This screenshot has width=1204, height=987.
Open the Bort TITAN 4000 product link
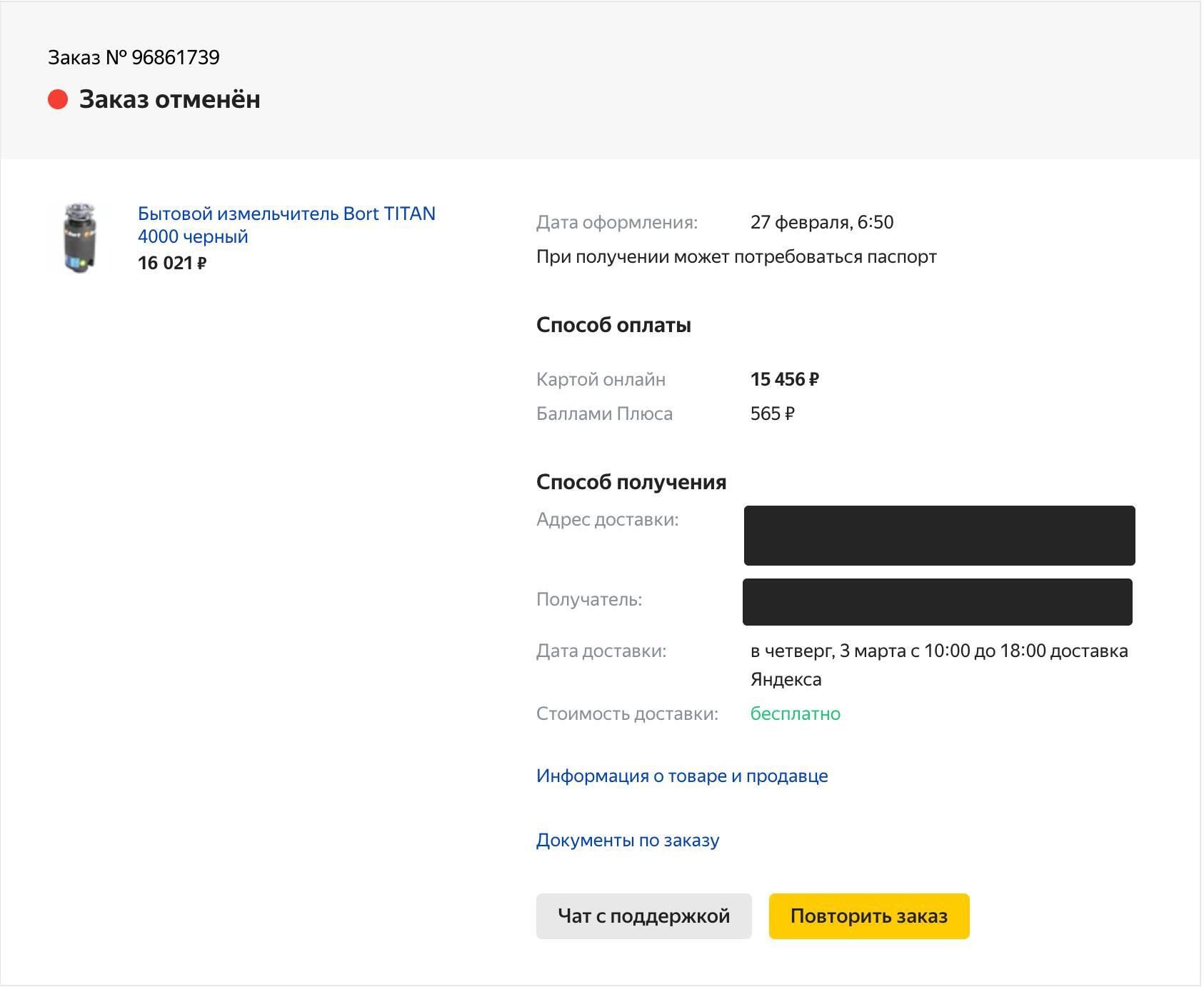286,224
